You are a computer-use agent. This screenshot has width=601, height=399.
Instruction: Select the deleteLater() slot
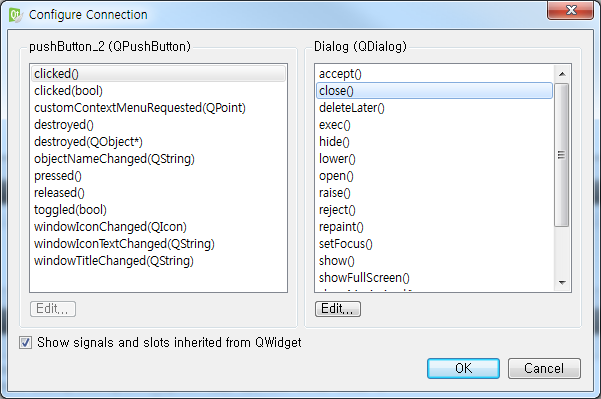coord(351,108)
